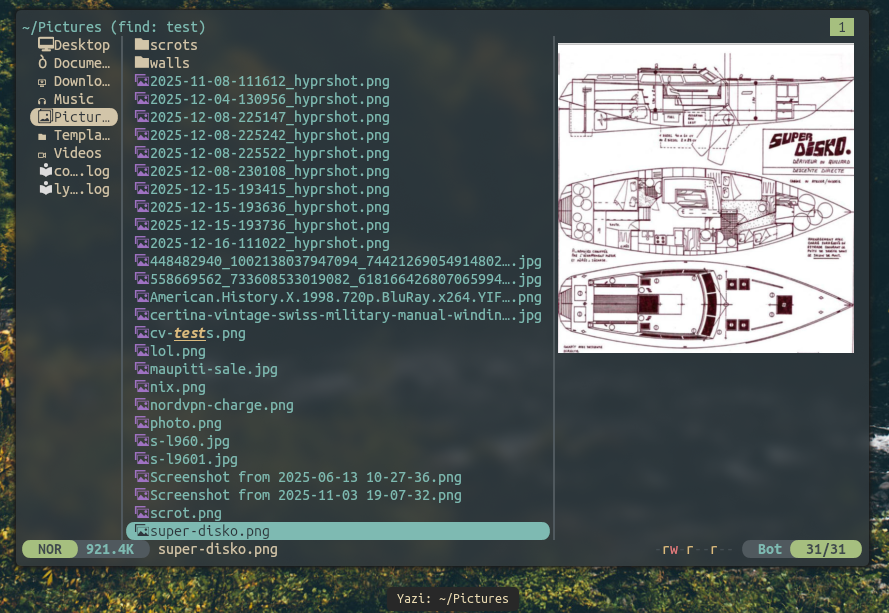Select maupiti-sale.jpg in file list
The height and width of the screenshot is (613, 889).
tap(213, 369)
